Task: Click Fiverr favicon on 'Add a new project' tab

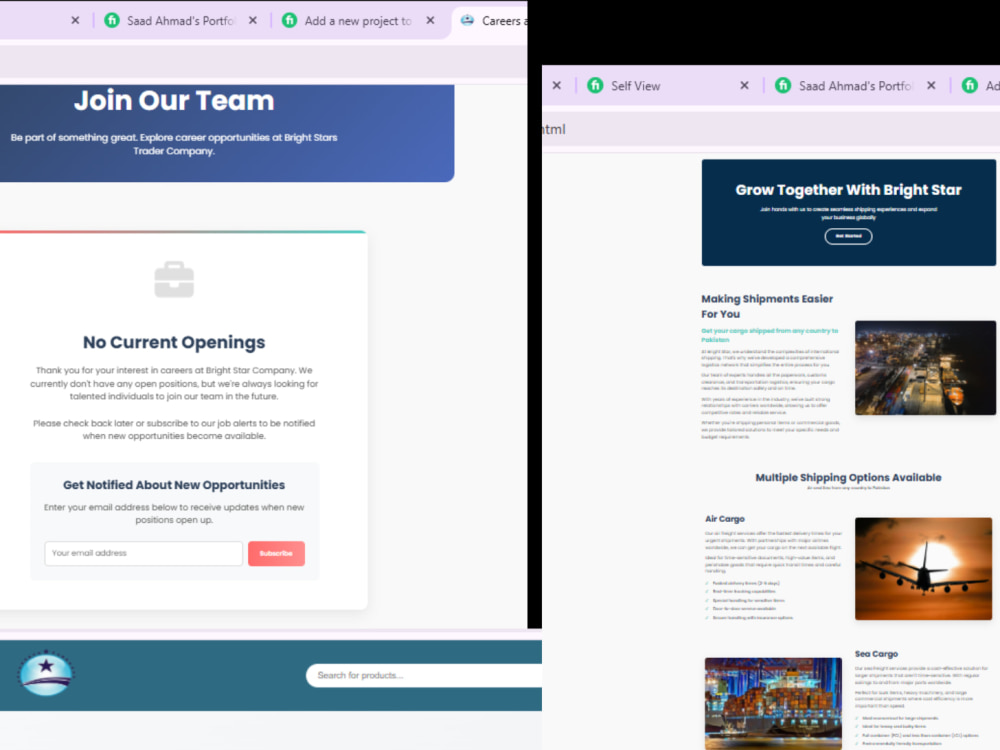Action: tap(290, 20)
